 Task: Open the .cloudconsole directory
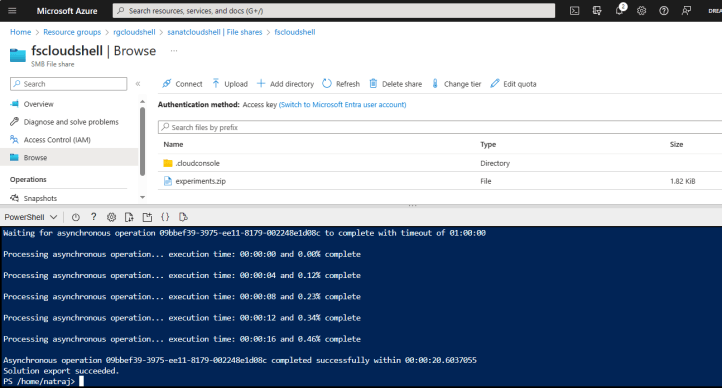(x=197, y=163)
